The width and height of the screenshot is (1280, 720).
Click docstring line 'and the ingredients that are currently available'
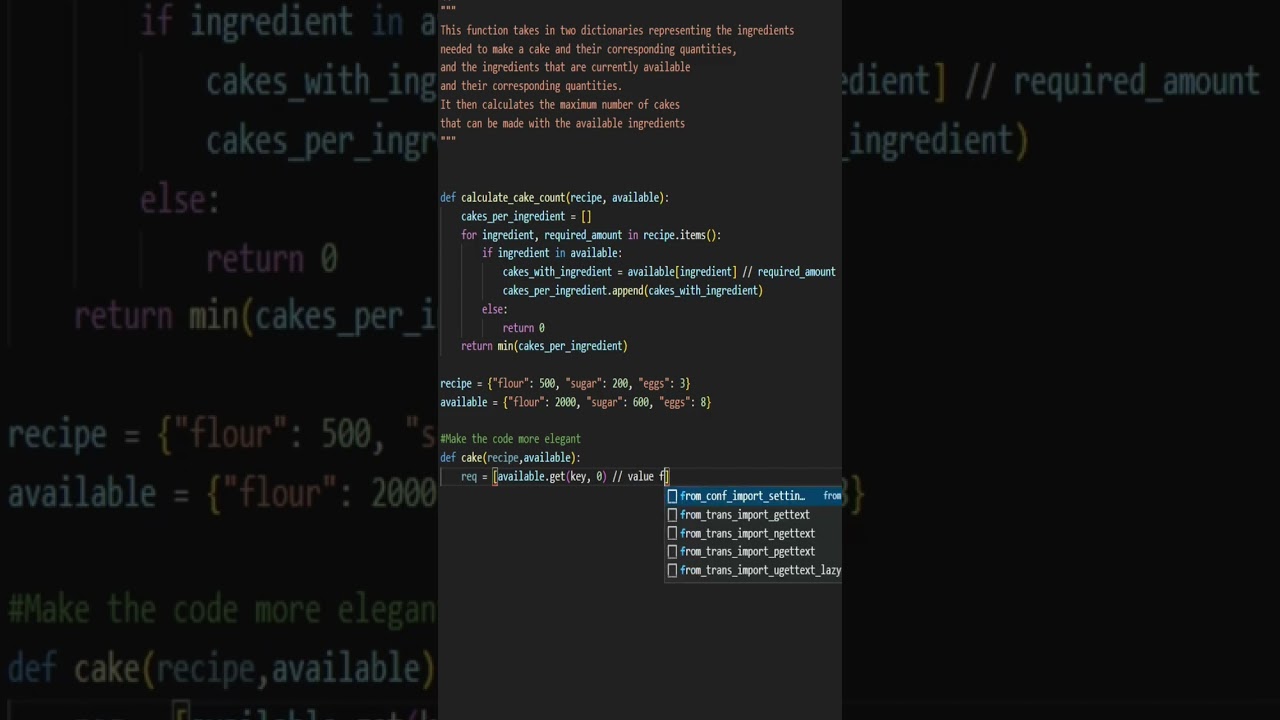coord(565,68)
